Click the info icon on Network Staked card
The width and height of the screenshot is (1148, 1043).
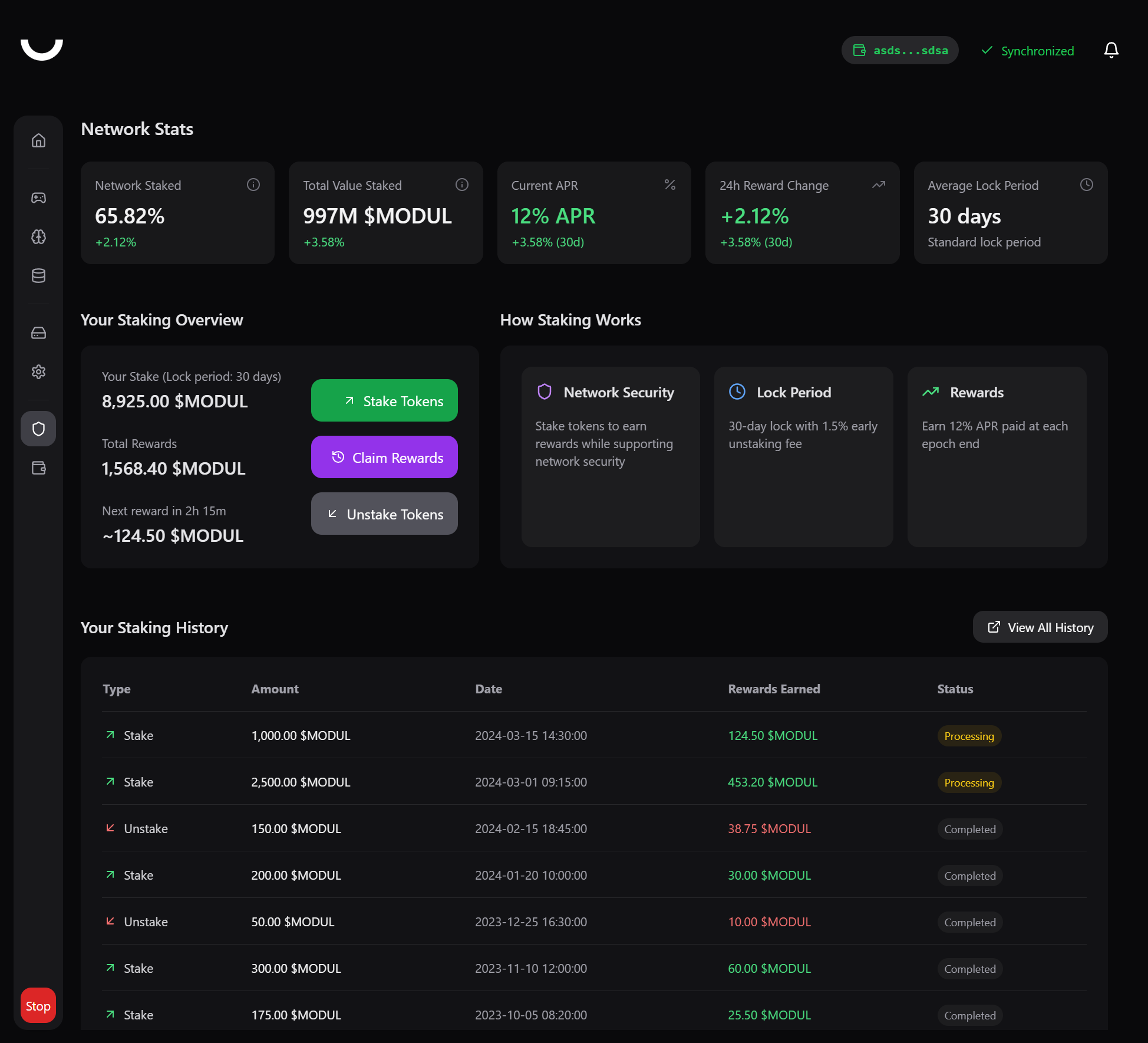coord(253,185)
